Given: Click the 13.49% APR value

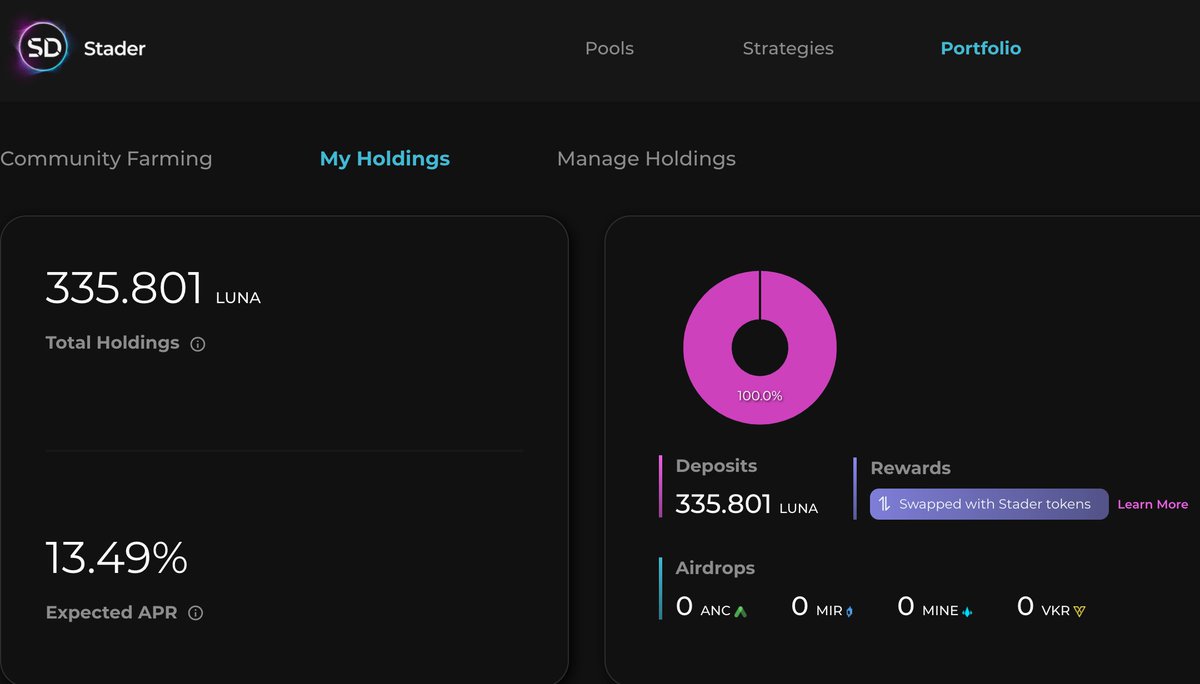Looking at the screenshot, I should (117, 557).
